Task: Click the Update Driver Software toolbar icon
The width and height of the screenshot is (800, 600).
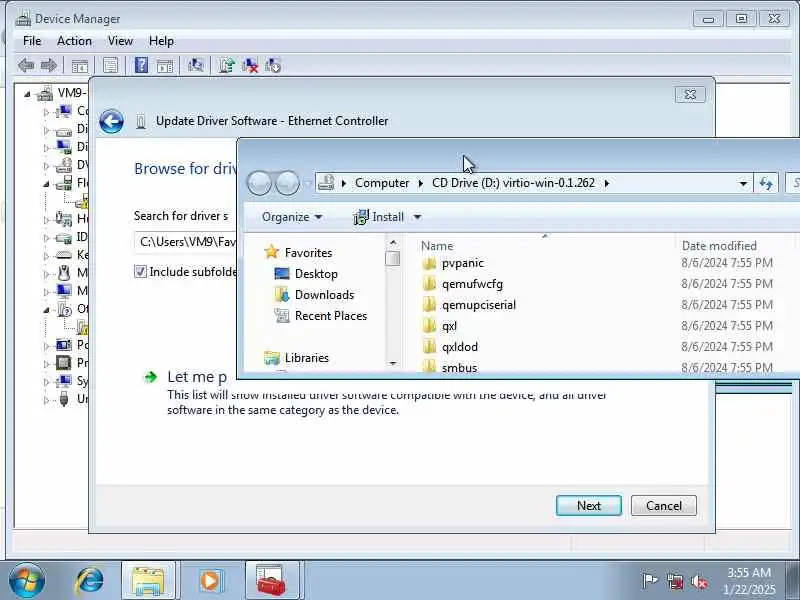Action: 227,65
